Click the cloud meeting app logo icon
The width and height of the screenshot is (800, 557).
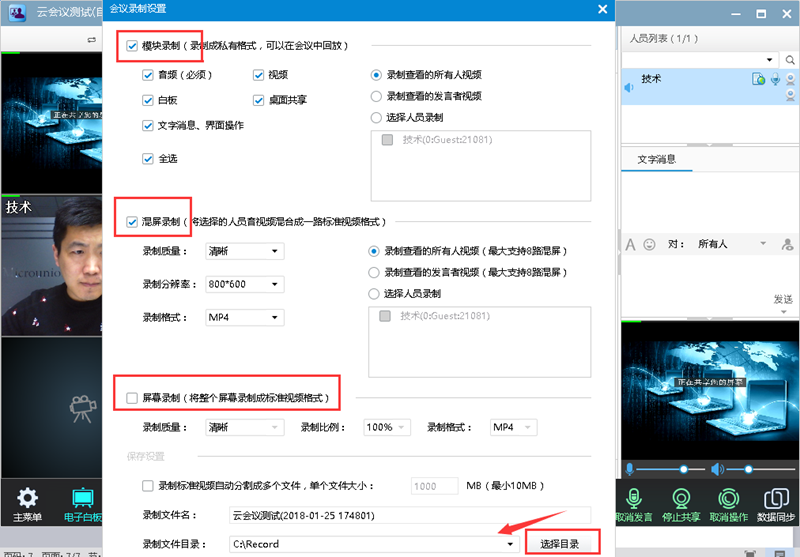[18, 12]
